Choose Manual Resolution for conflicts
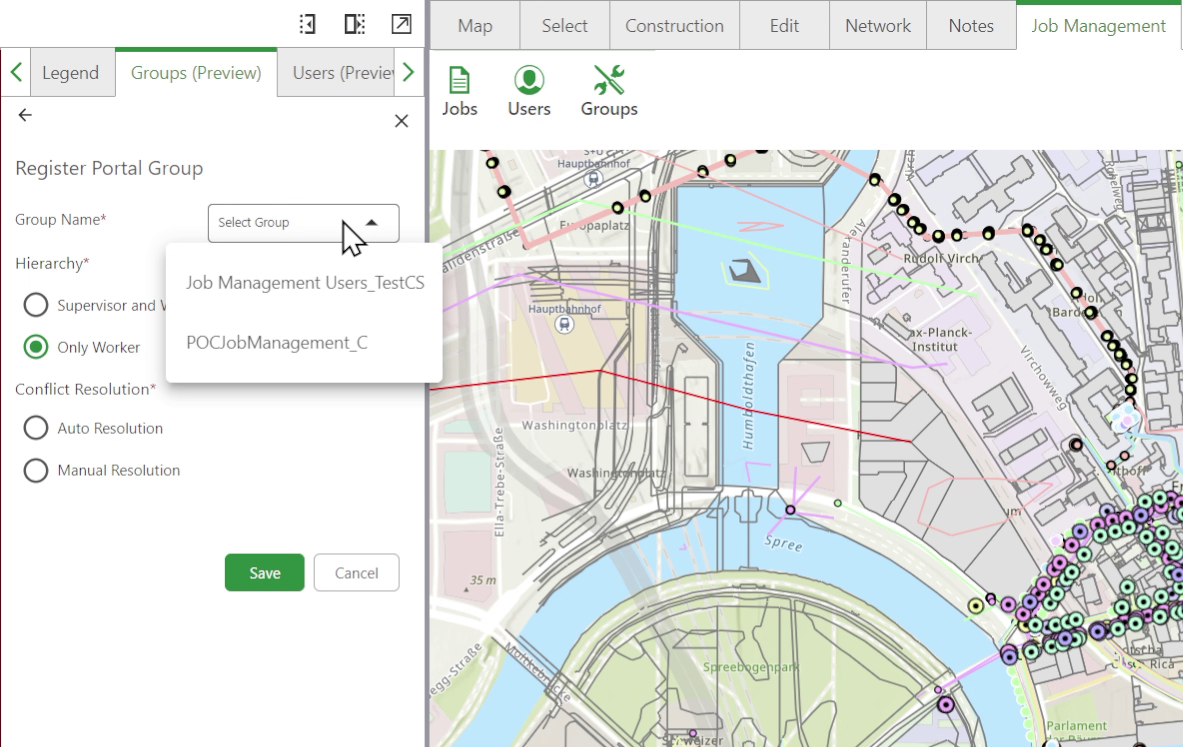The image size is (1183, 747). pos(35,470)
